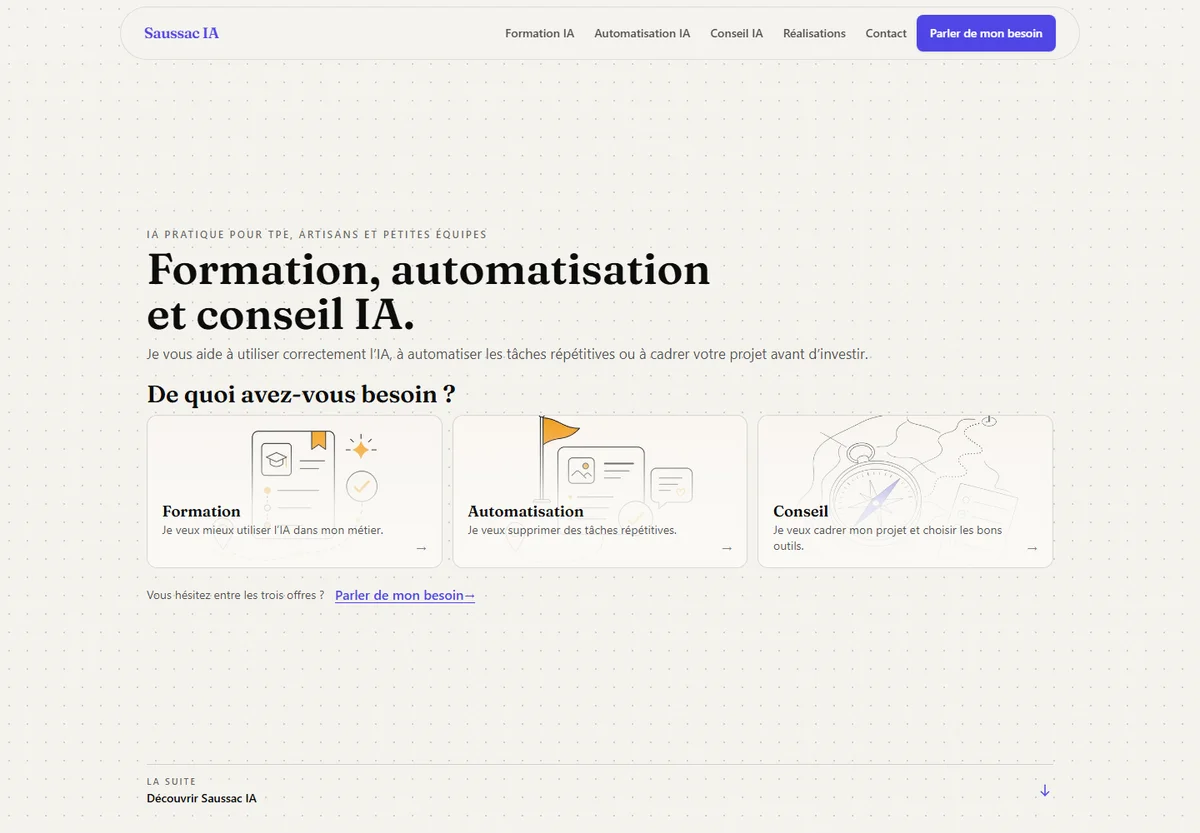Screen dimensions: 1200x833
Task: Open the Automatisation card title
Action: click(x=525, y=511)
